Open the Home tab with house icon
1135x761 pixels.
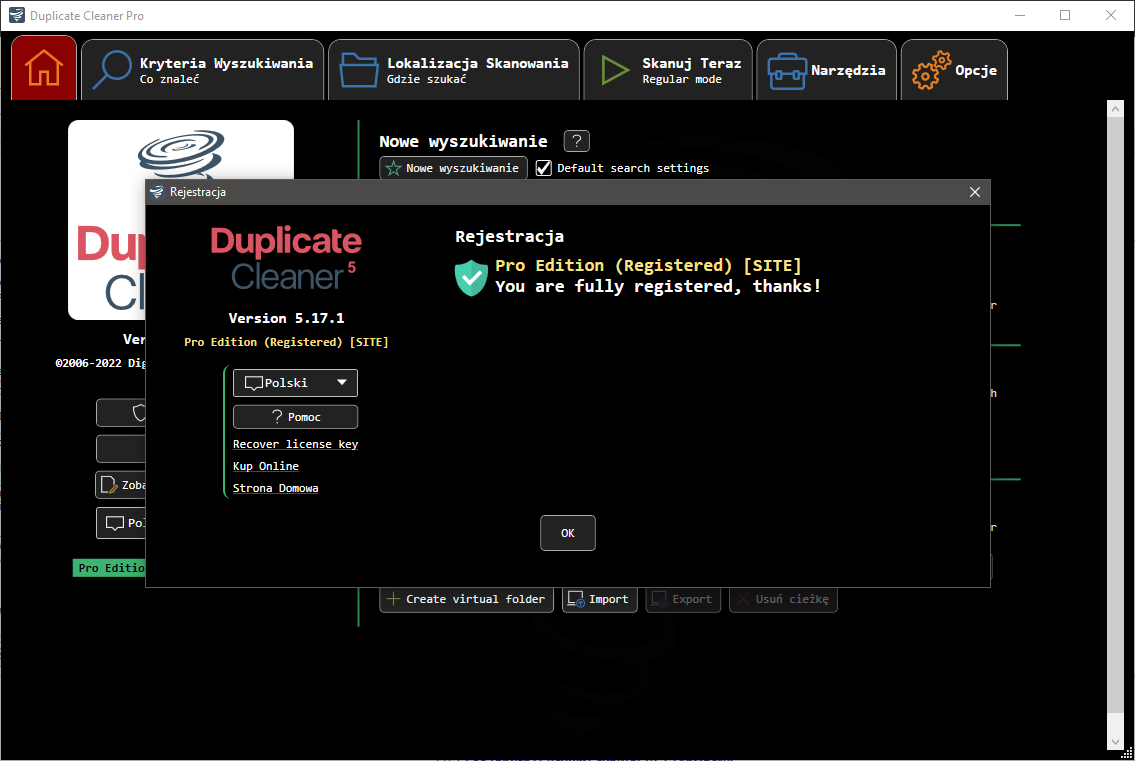pyautogui.click(x=44, y=68)
